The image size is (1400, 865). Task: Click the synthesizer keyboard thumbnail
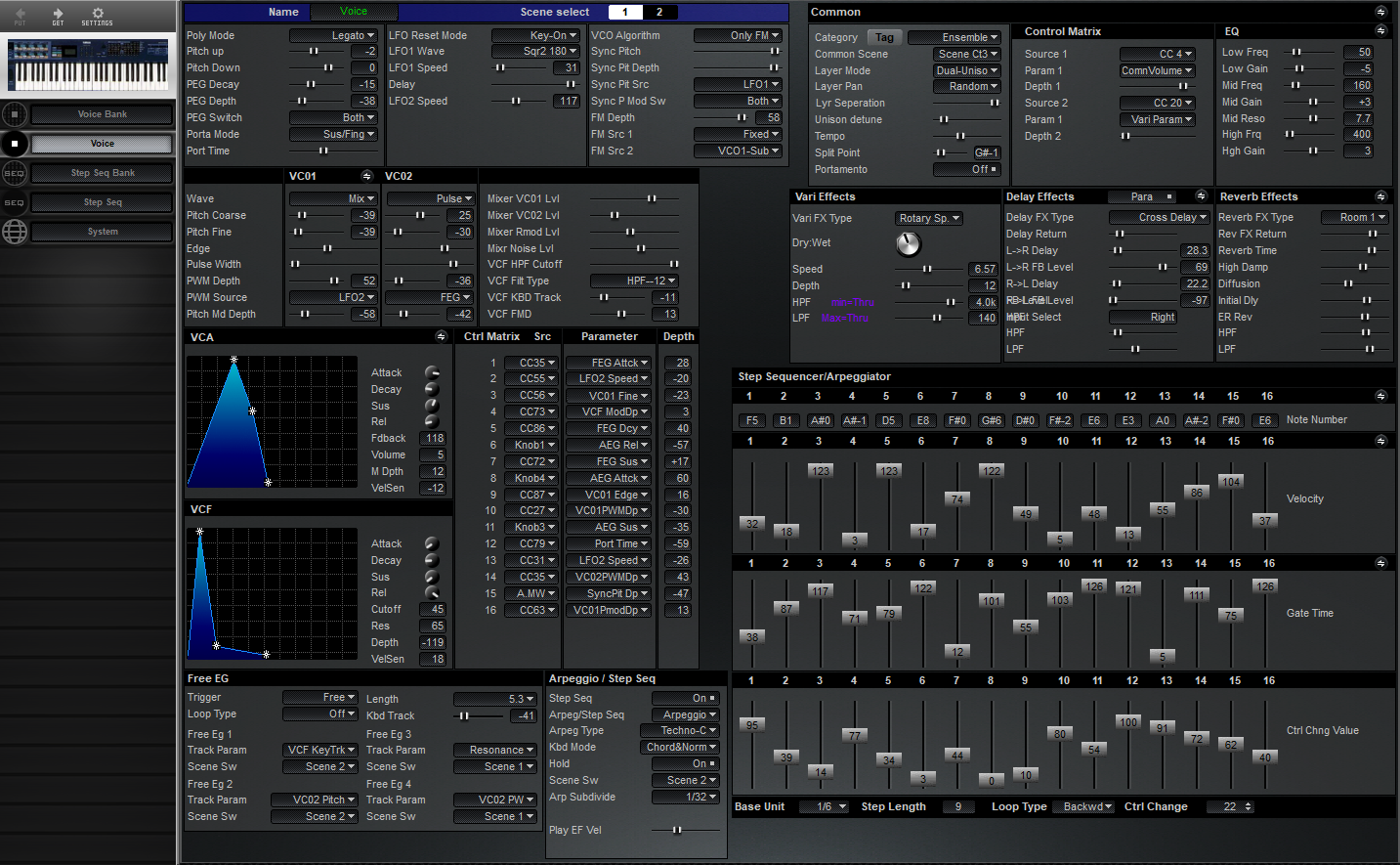click(x=88, y=65)
